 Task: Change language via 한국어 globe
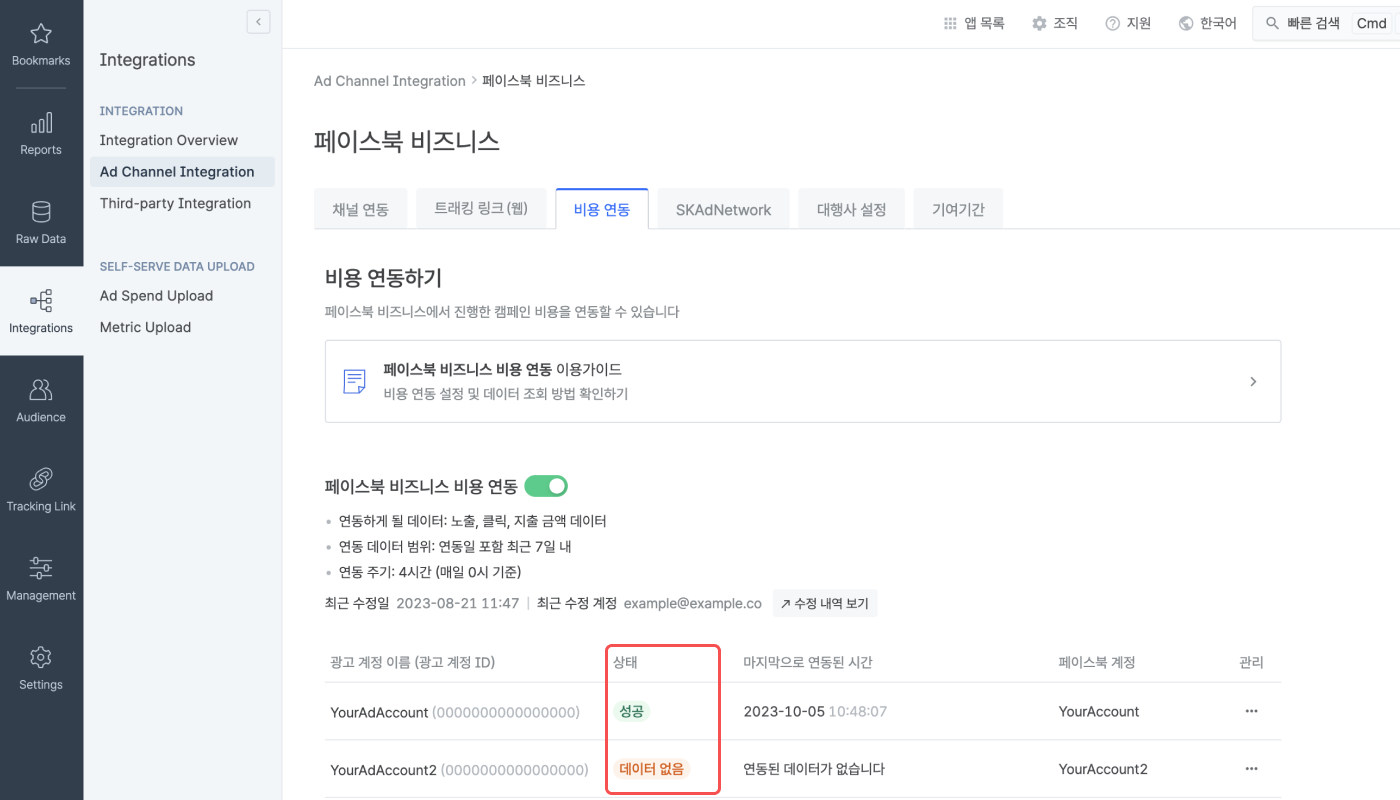tap(1208, 23)
